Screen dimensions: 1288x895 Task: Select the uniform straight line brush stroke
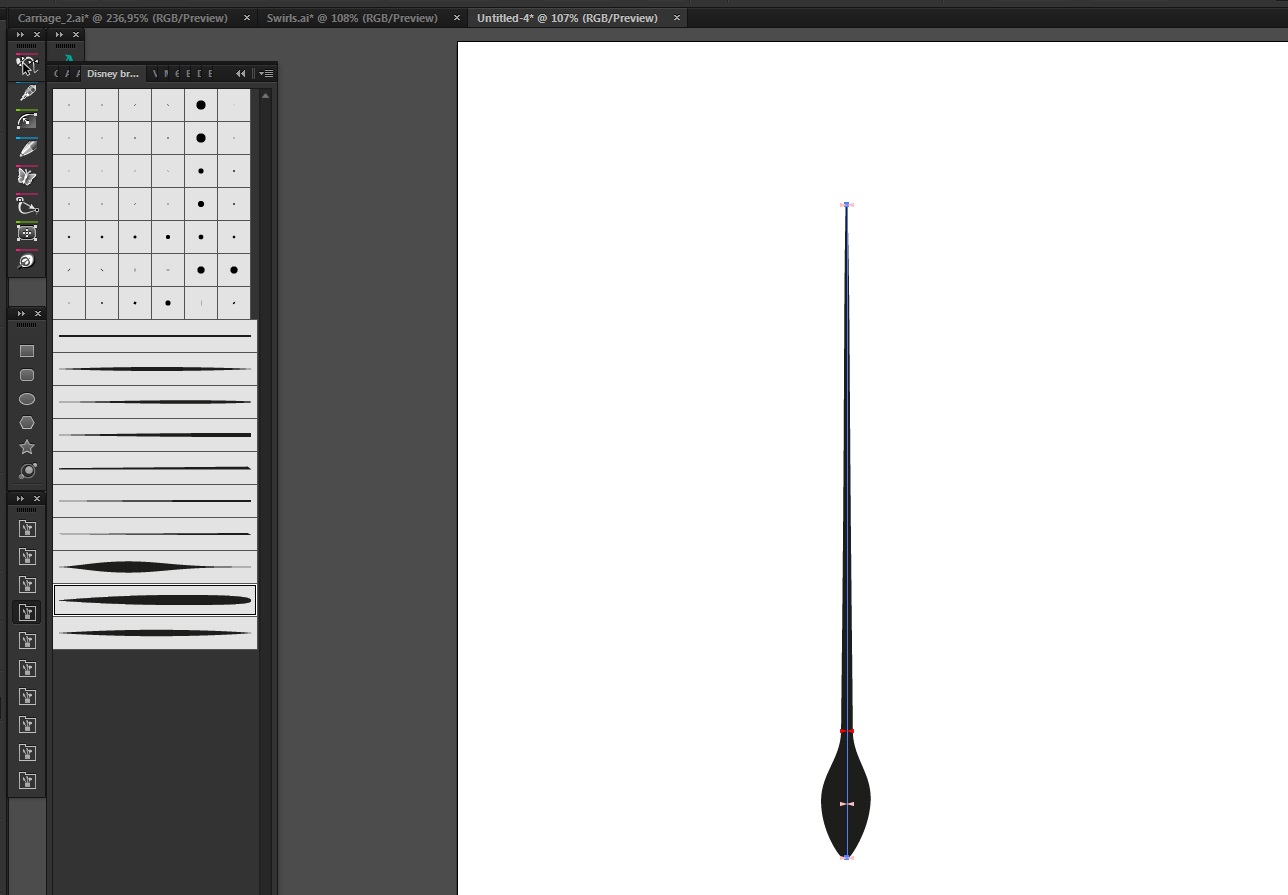pyautogui.click(x=155, y=336)
